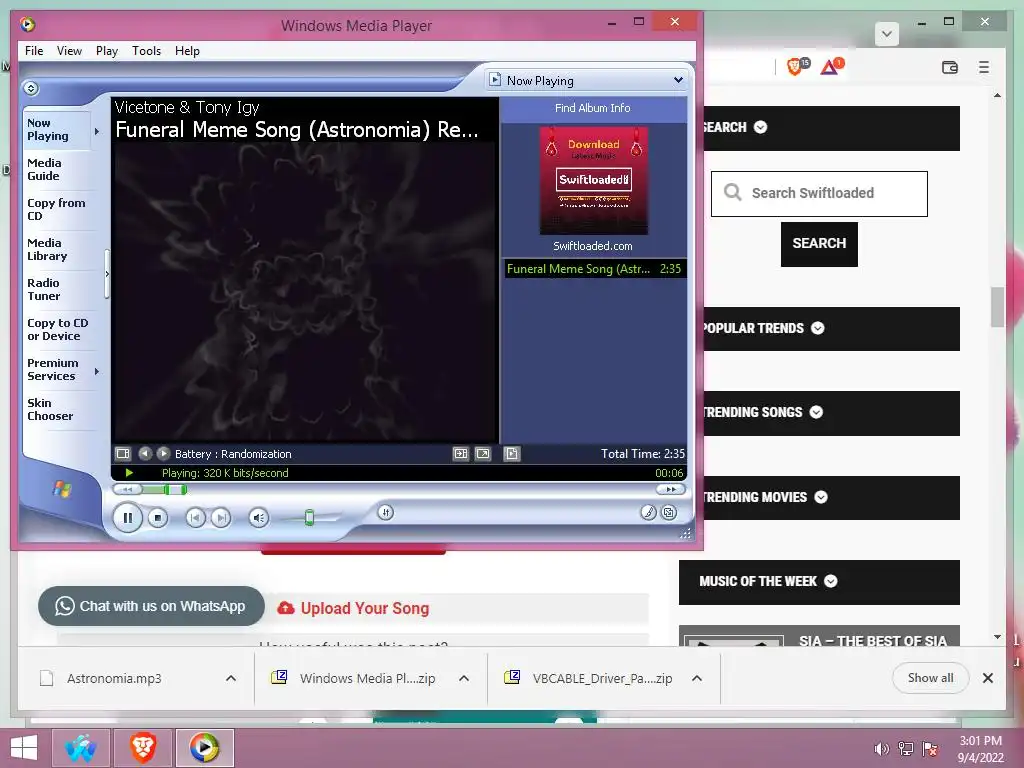Skip to the next track

click(221, 518)
